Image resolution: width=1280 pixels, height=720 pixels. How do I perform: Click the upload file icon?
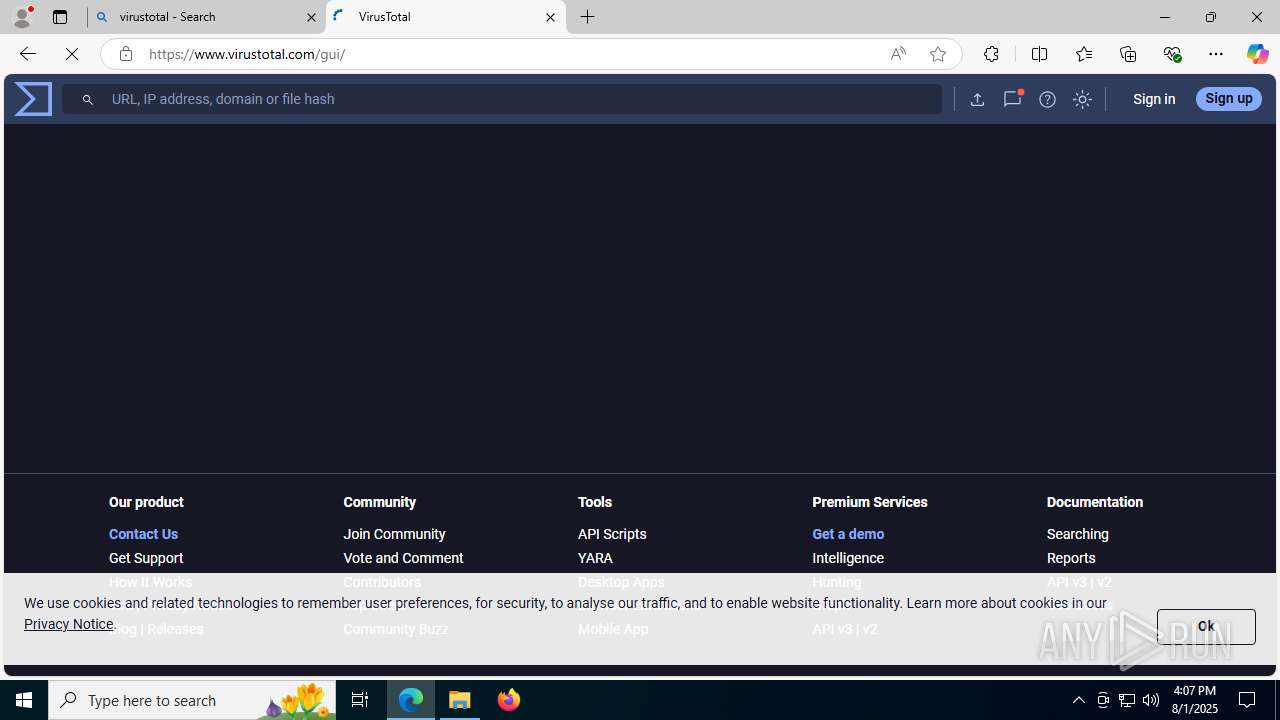coord(977,99)
